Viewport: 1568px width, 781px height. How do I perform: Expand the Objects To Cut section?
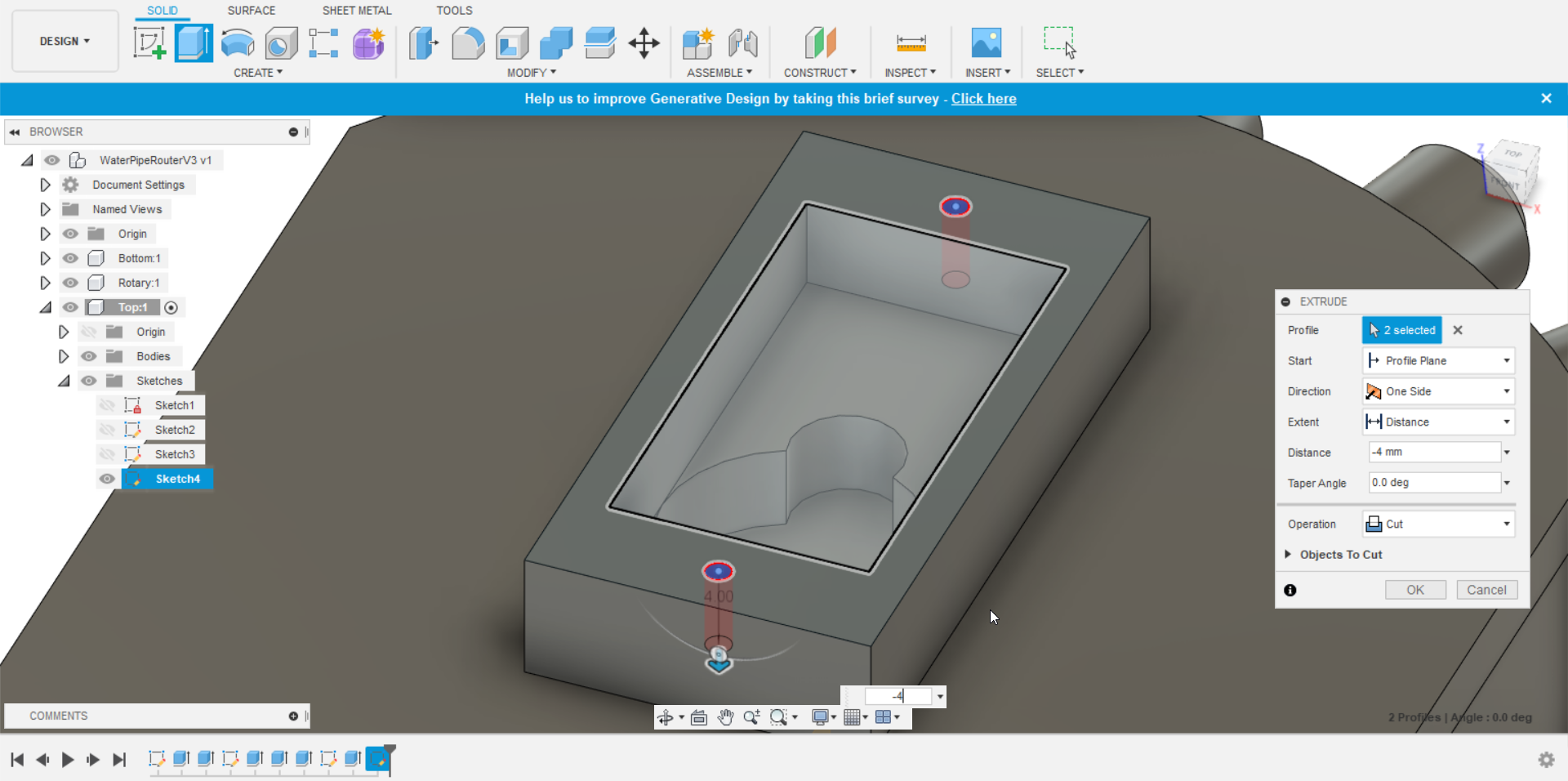pyautogui.click(x=1288, y=554)
